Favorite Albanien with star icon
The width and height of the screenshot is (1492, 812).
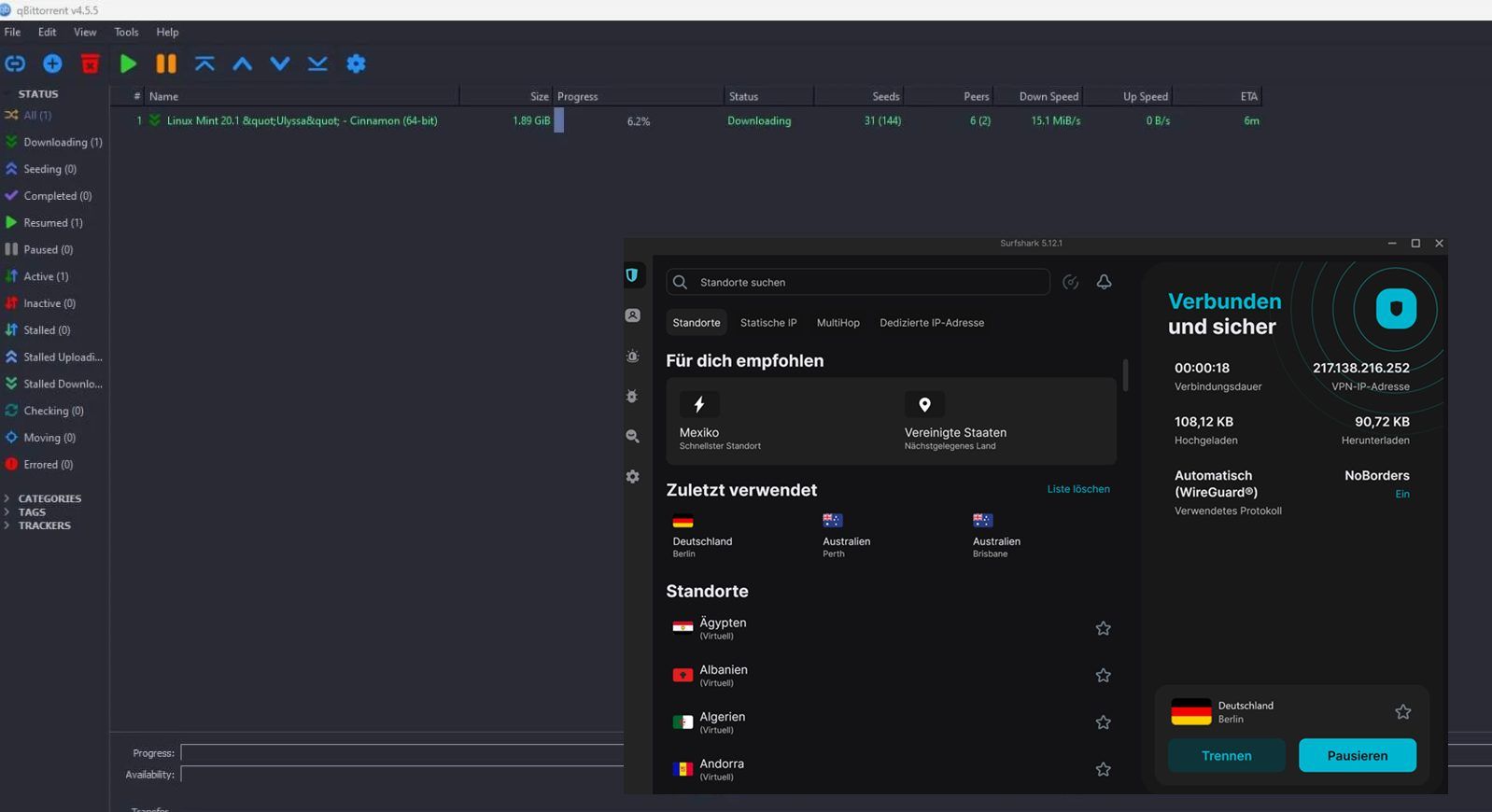click(x=1103, y=675)
